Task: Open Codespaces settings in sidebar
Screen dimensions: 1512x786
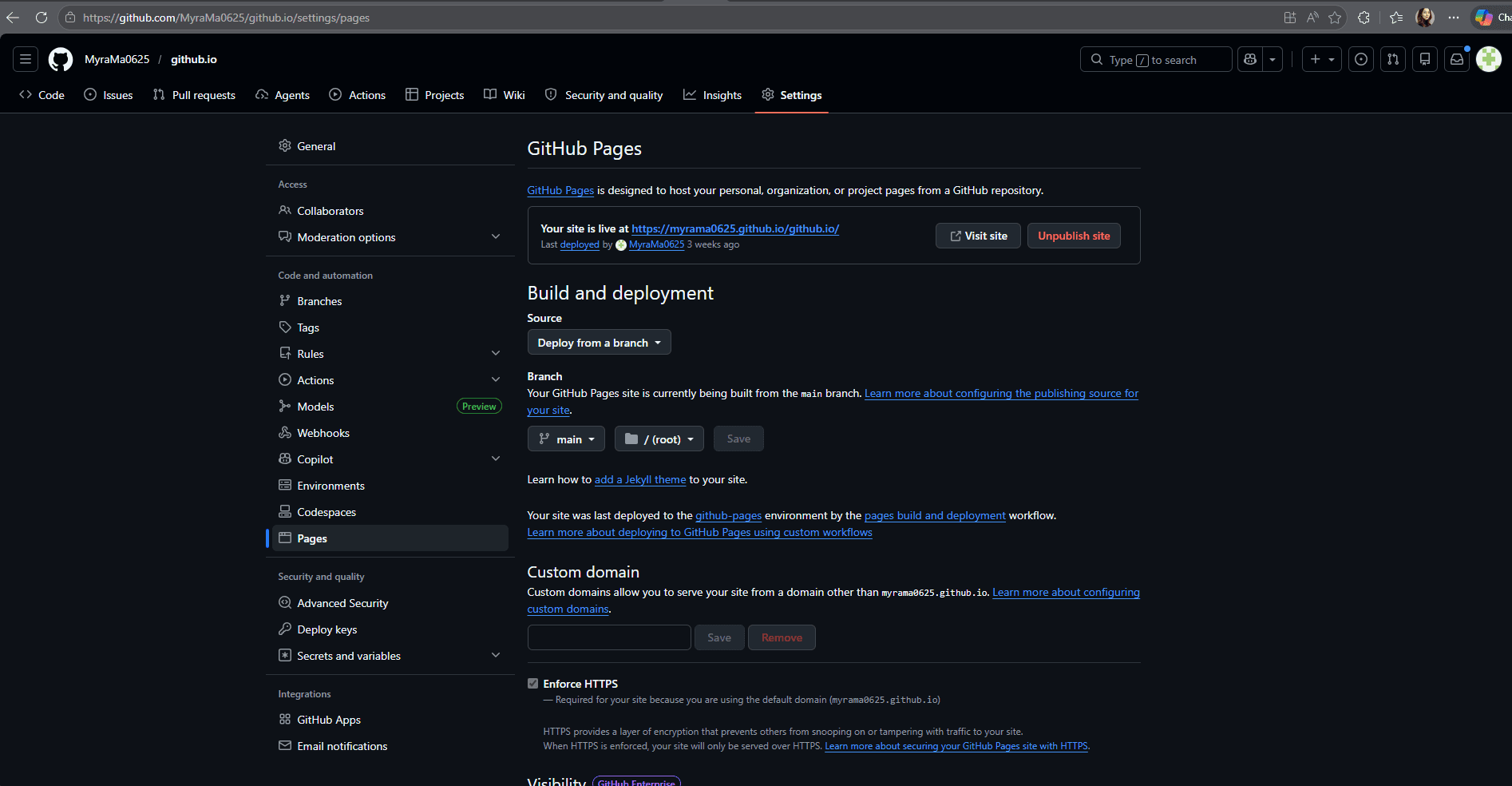Action: tap(390, 512)
